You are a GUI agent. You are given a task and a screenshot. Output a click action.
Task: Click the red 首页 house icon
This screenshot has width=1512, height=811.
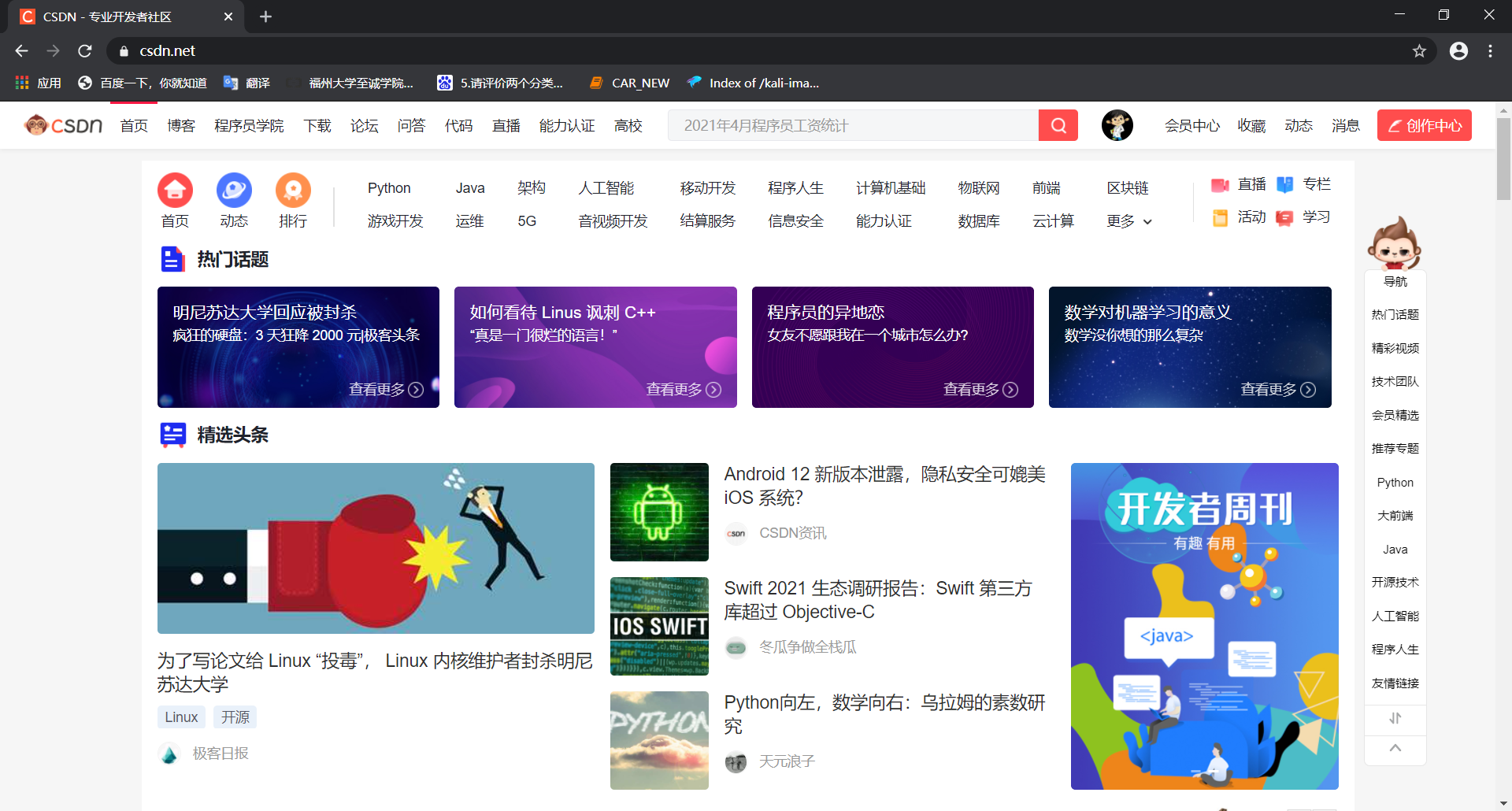coord(175,191)
